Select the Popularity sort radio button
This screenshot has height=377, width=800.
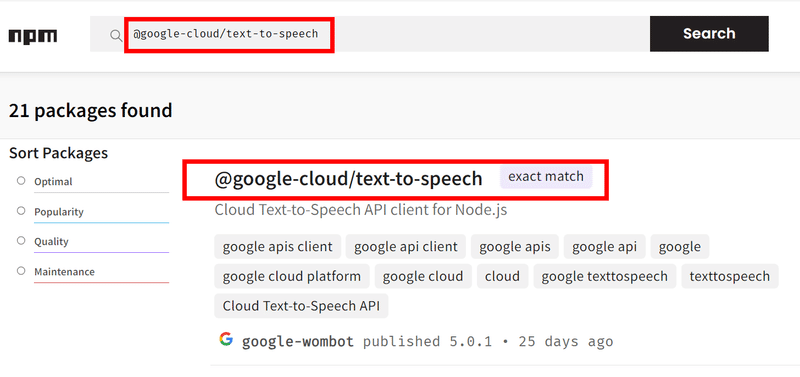pos(21,211)
